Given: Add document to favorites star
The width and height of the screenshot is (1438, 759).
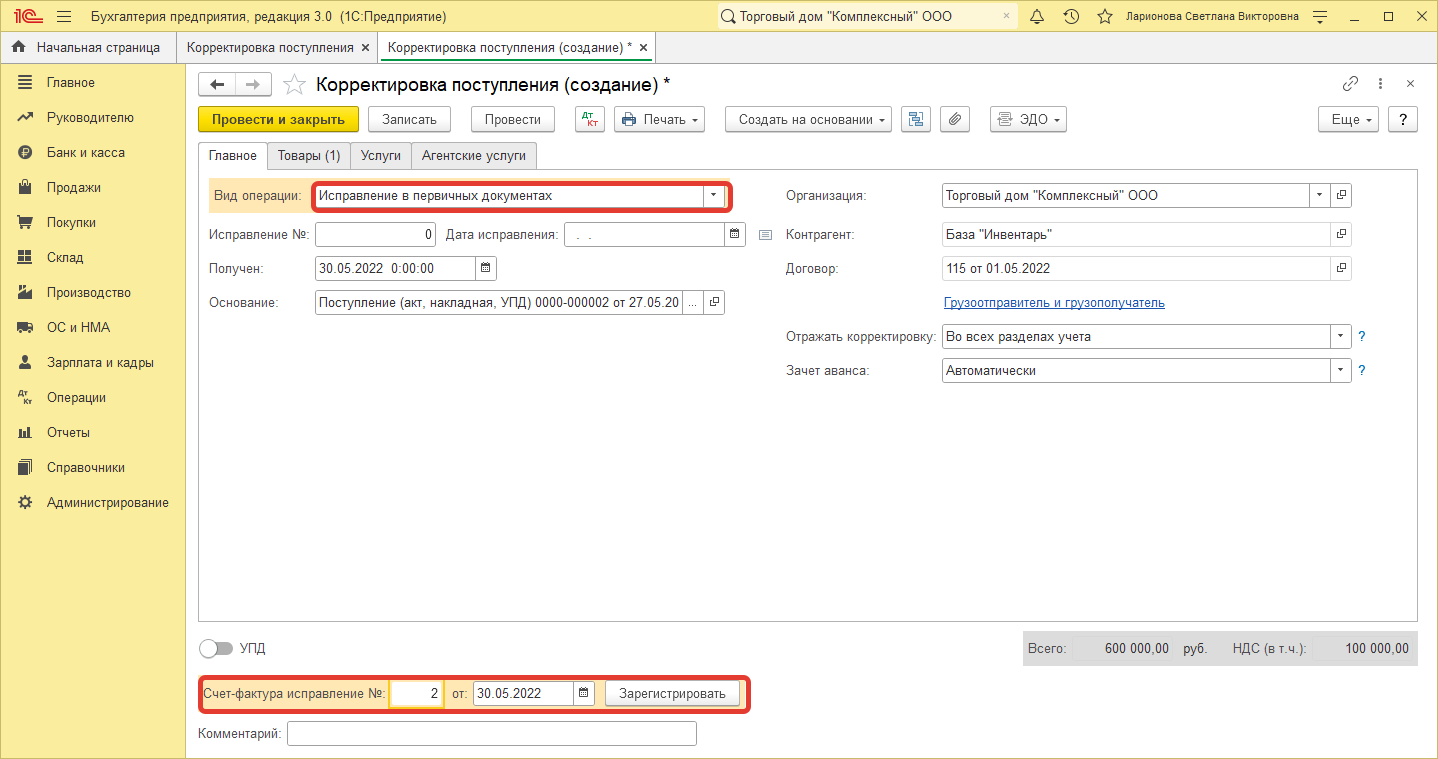Looking at the screenshot, I should pos(294,85).
